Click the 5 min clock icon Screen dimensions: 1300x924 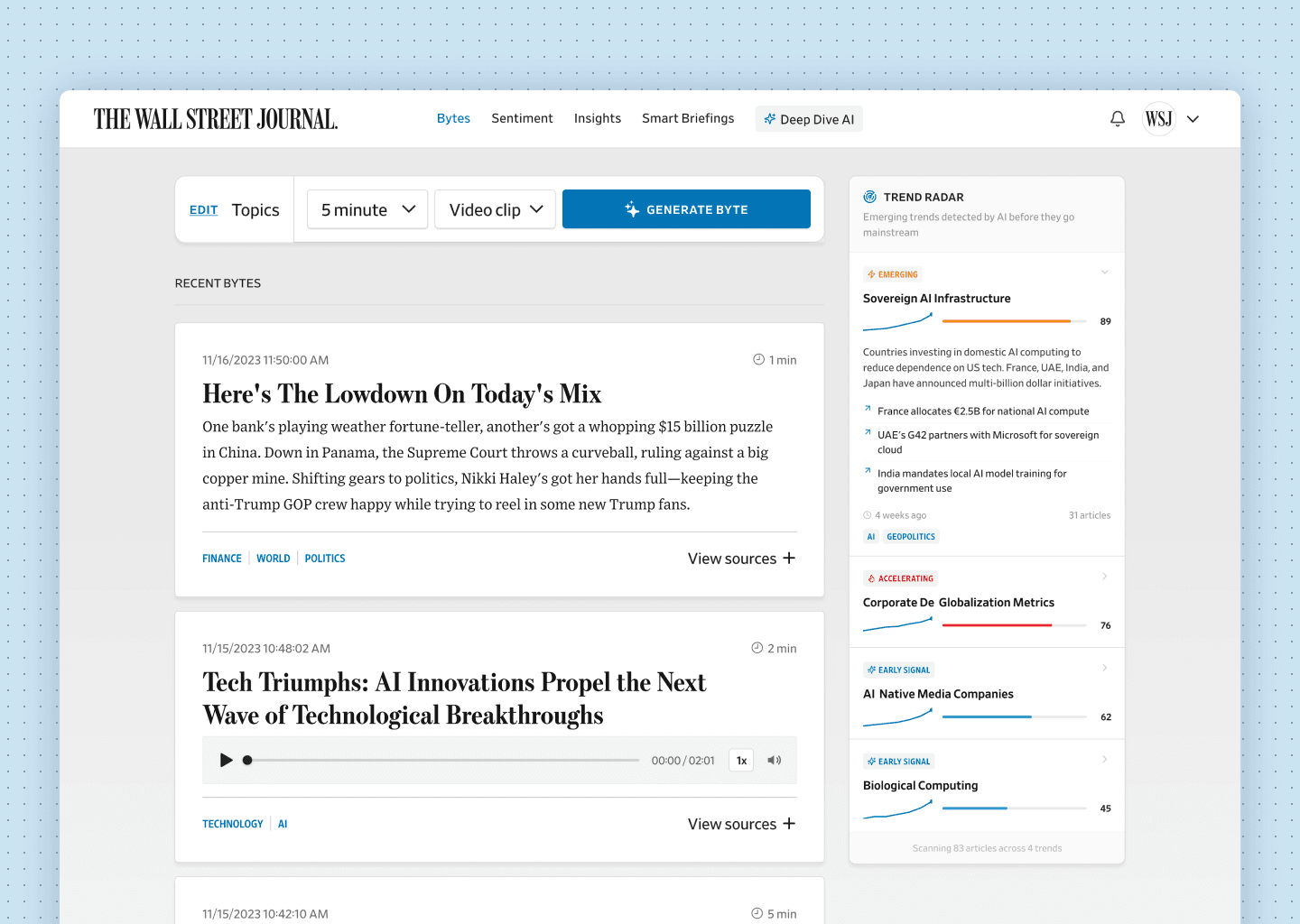(x=757, y=913)
